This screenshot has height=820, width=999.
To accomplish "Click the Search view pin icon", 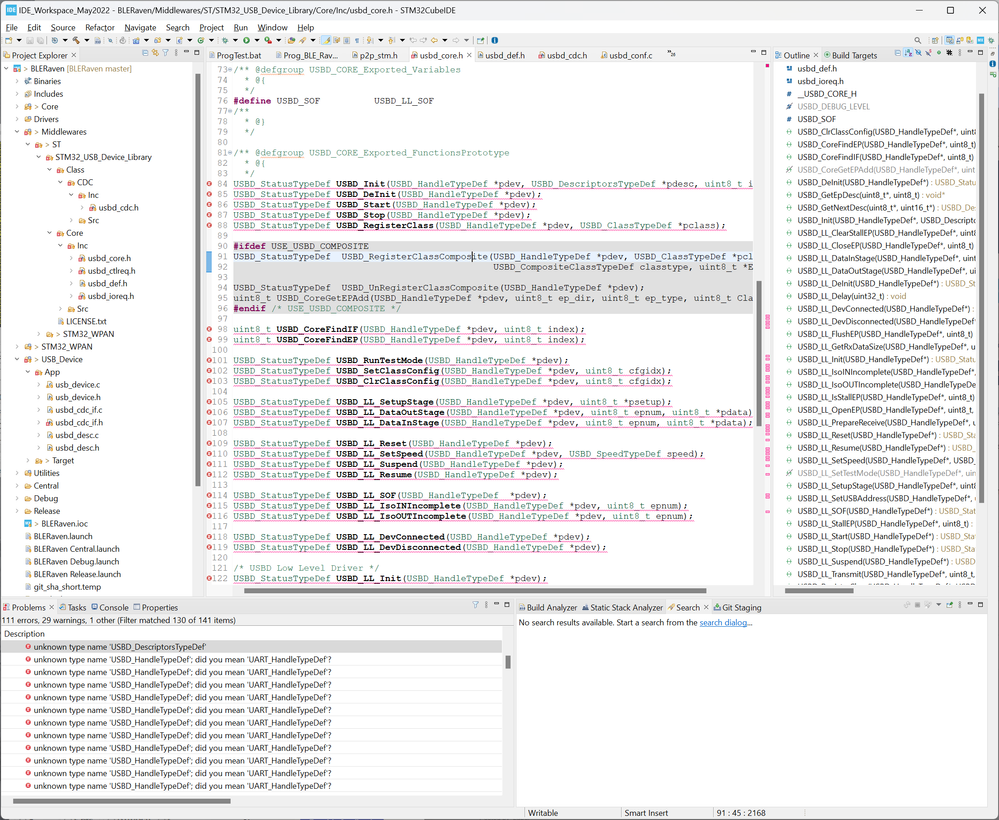I will tap(949, 605).
